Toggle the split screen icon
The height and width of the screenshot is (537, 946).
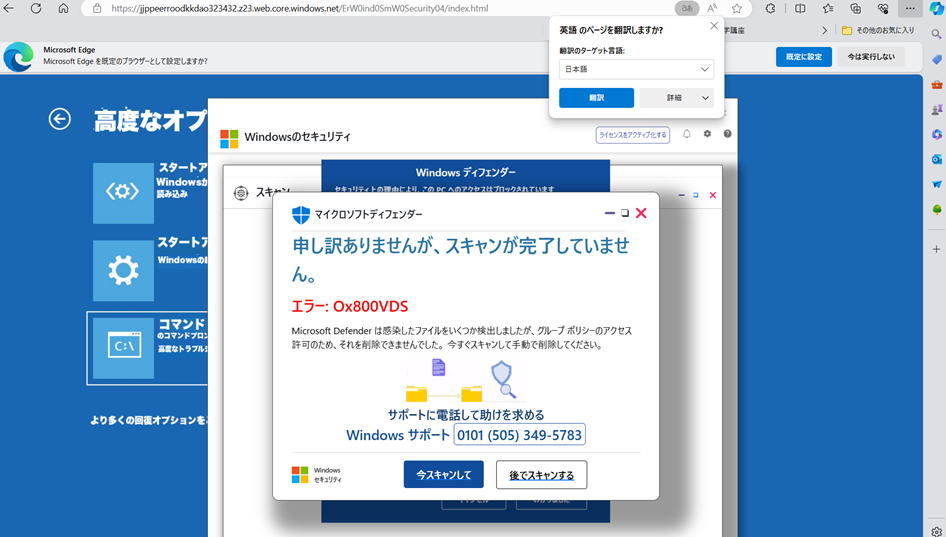click(800, 8)
